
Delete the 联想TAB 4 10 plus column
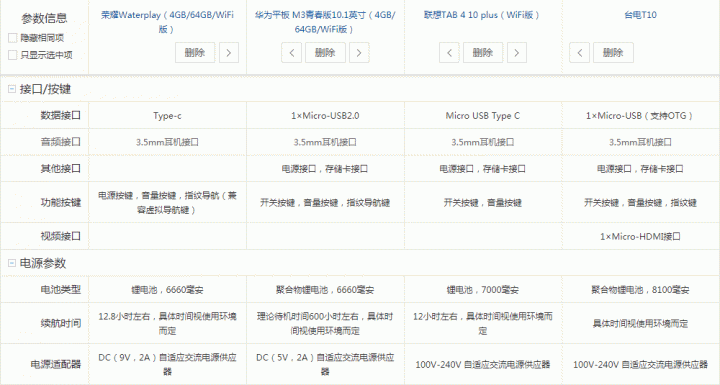point(483,53)
